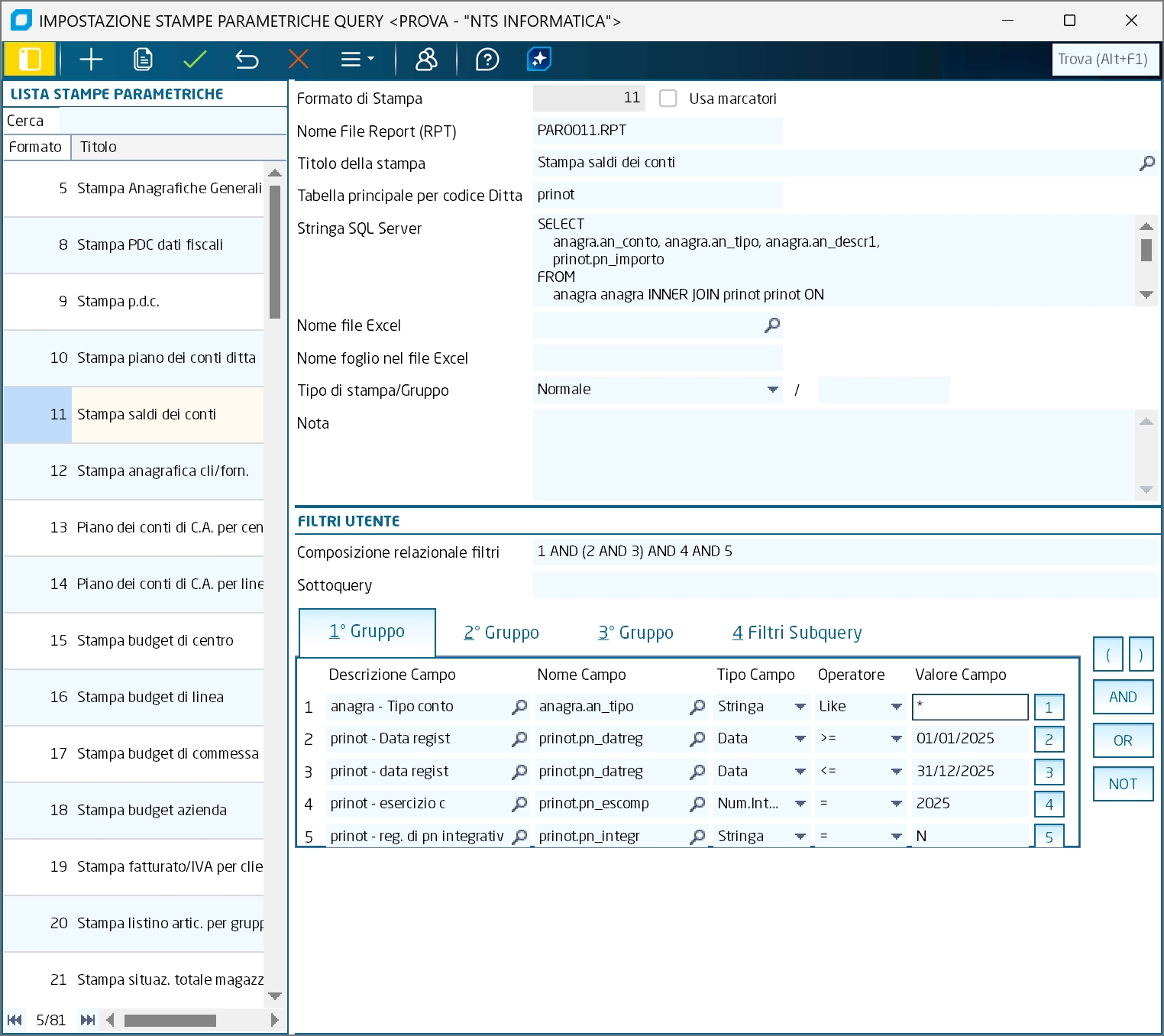
Task: Enable the Usa marcatori checkbox
Action: pos(668,99)
